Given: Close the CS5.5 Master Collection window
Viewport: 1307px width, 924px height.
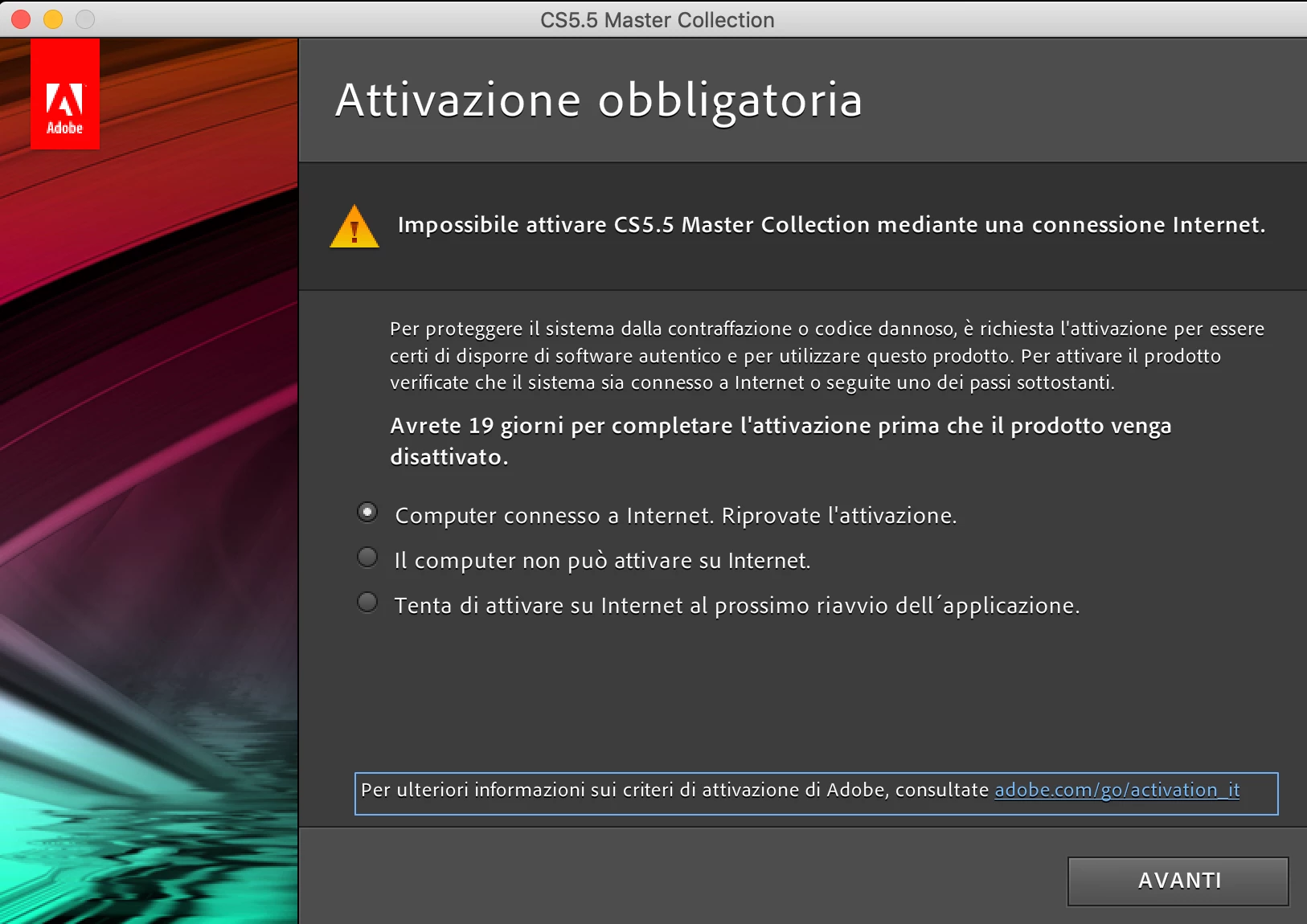Looking at the screenshot, I should click(22, 19).
